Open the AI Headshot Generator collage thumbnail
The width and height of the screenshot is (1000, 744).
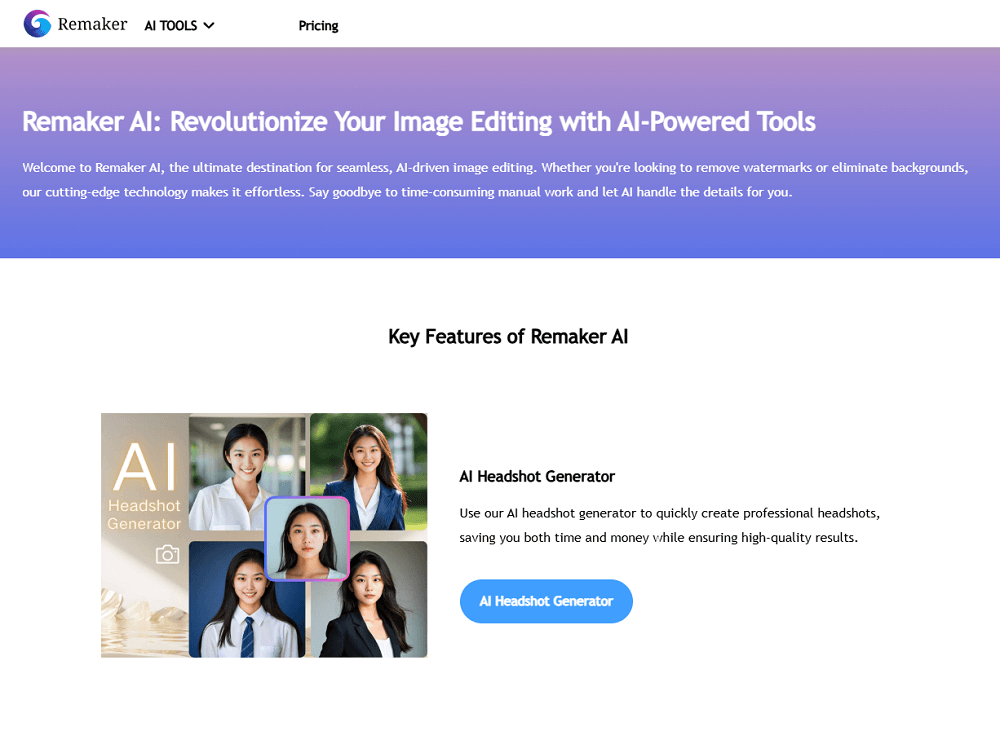(x=264, y=535)
